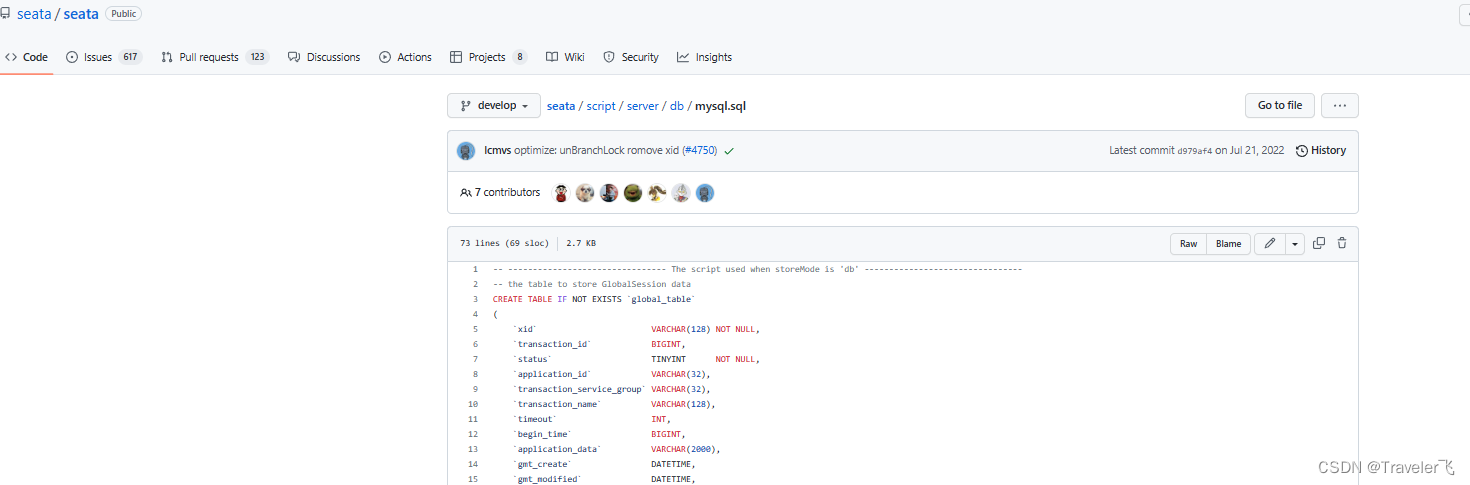Click the second contributor avatar
Image resolution: width=1470 pixels, height=485 pixels.
[585, 193]
